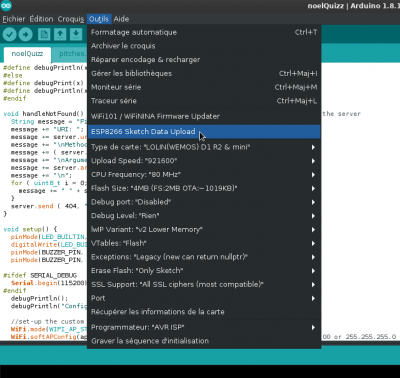
Task: Open the Moniteur série menu entry
Action: pyautogui.click(x=204, y=87)
